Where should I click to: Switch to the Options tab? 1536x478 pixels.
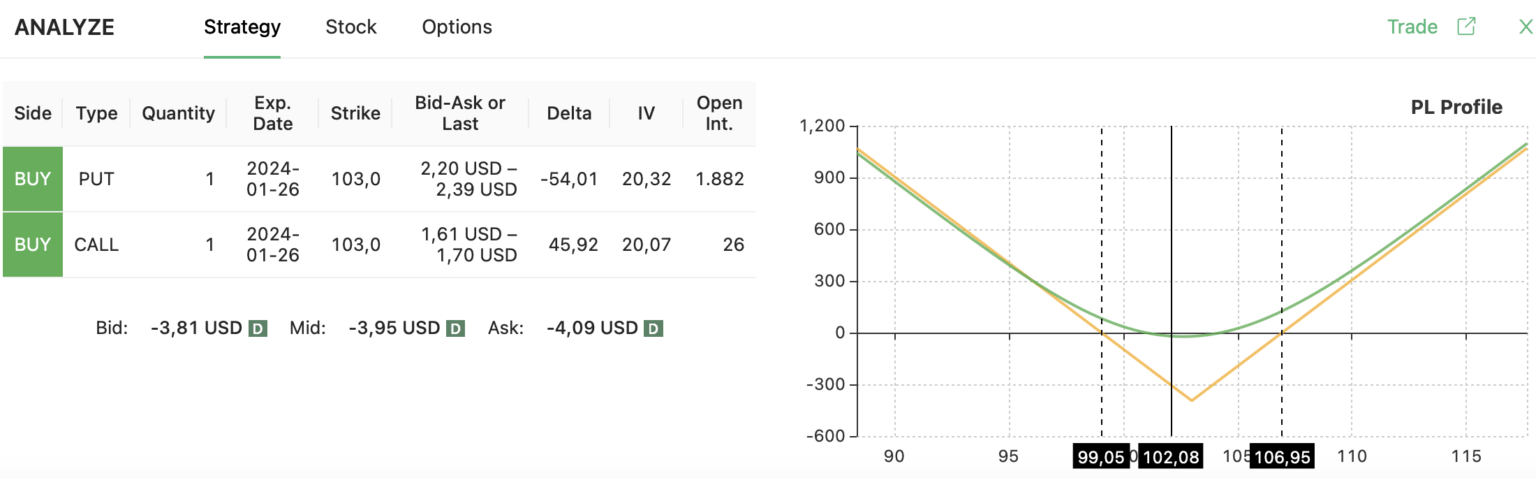pos(457,27)
